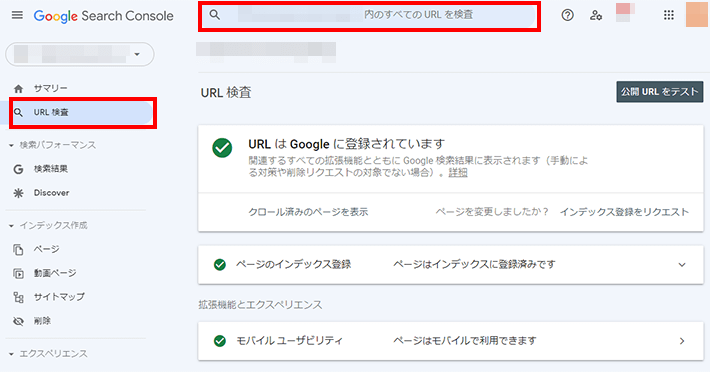Open the account avatar
The image size is (710, 372).
click(697, 14)
